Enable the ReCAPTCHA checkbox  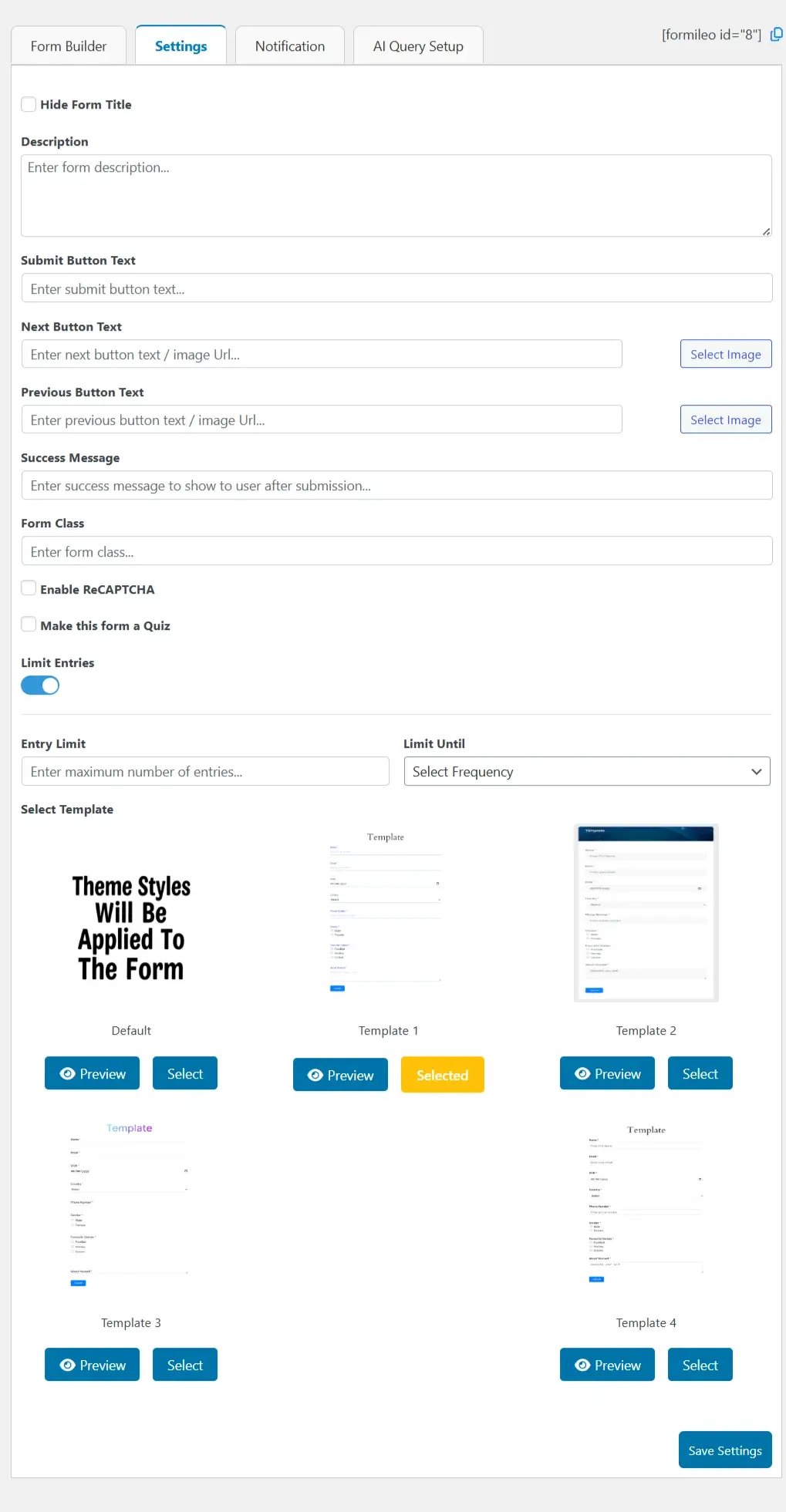pos(29,588)
